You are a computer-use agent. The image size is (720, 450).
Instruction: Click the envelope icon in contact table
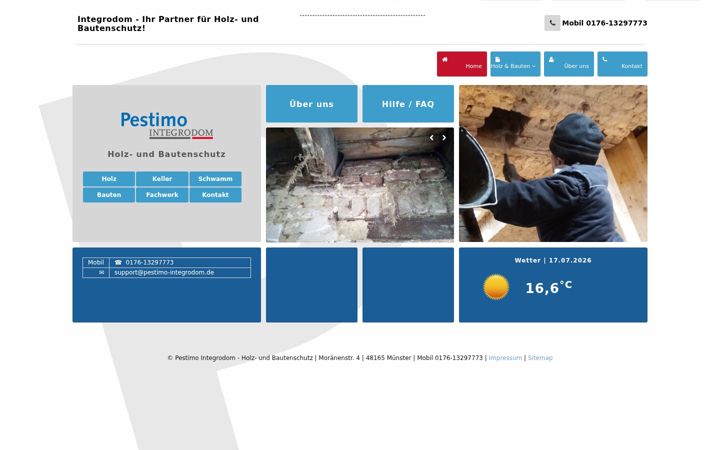click(x=101, y=272)
